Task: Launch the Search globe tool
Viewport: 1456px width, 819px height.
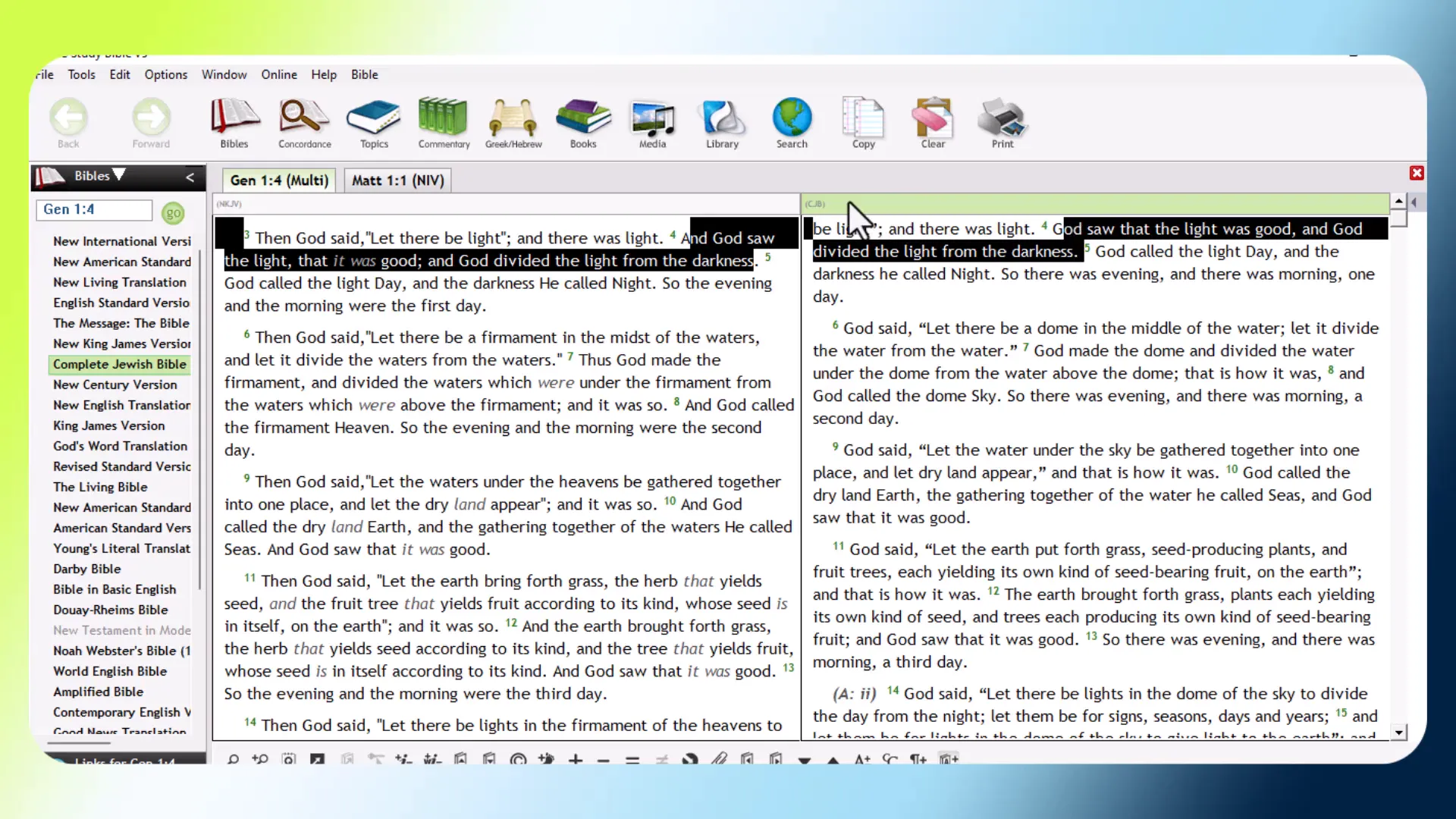Action: click(x=792, y=124)
